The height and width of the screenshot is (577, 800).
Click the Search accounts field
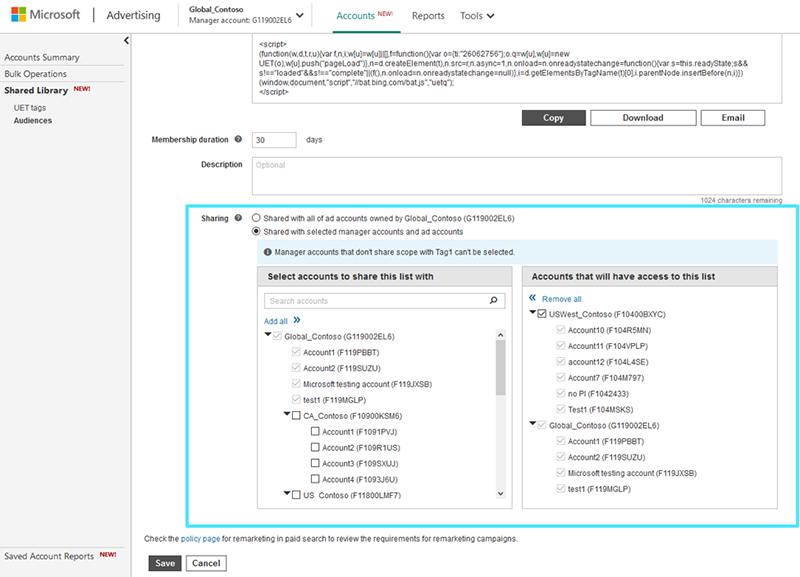[385, 300]
